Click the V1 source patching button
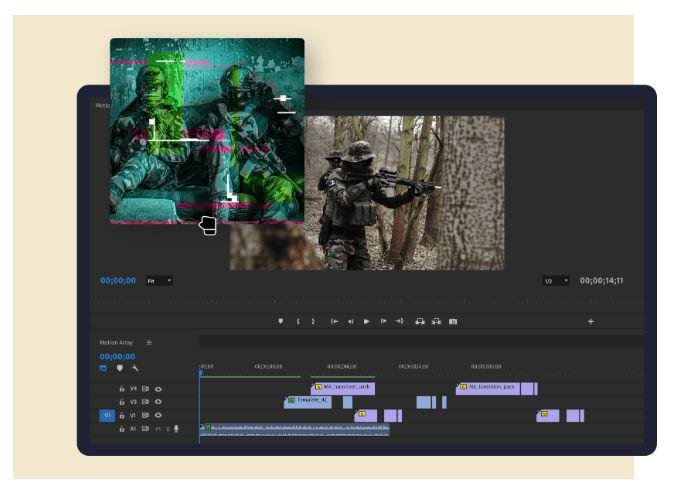The height and width of the screenshot is (485, 676). tap(106, 415)
